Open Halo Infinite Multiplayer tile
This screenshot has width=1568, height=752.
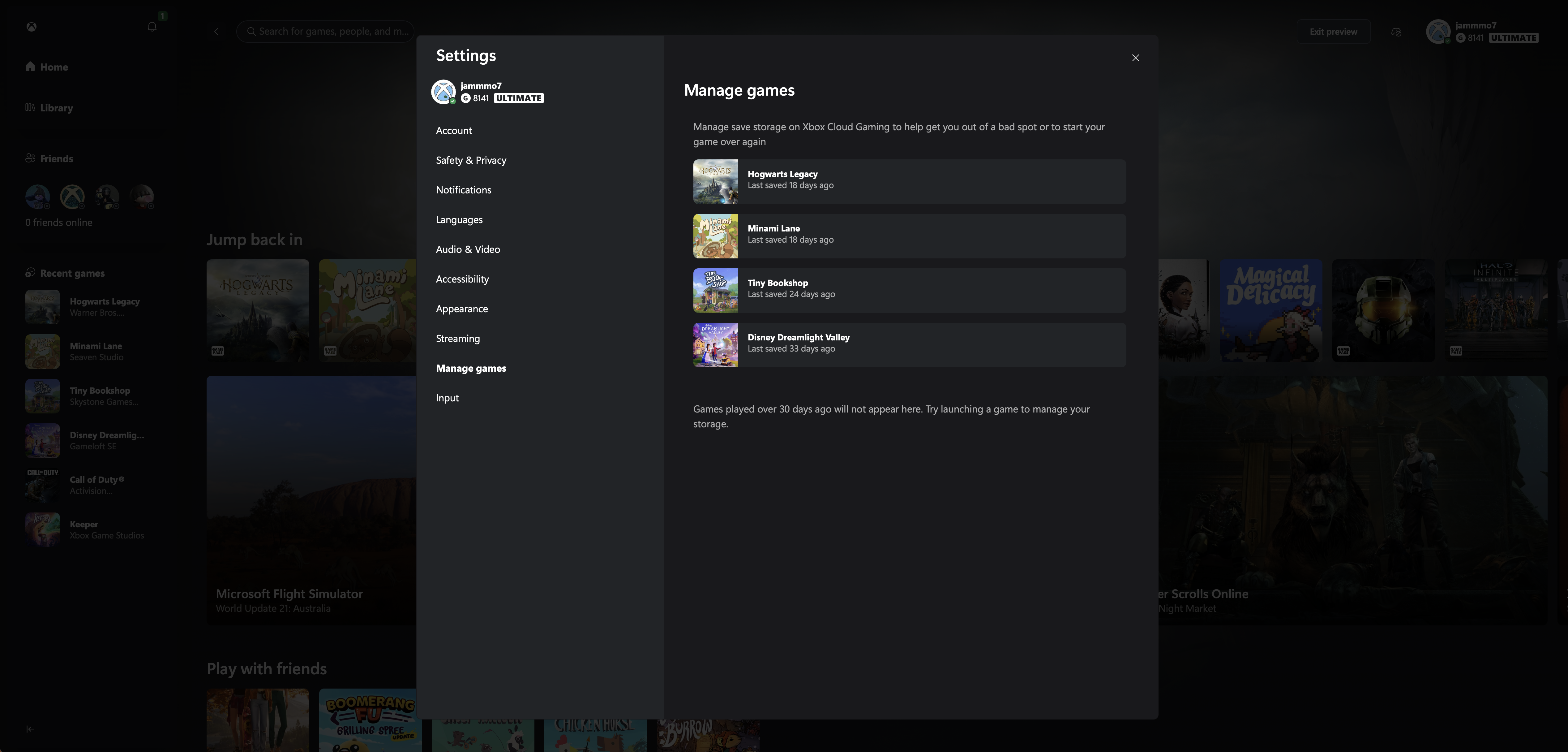[x=1496, y=310]
